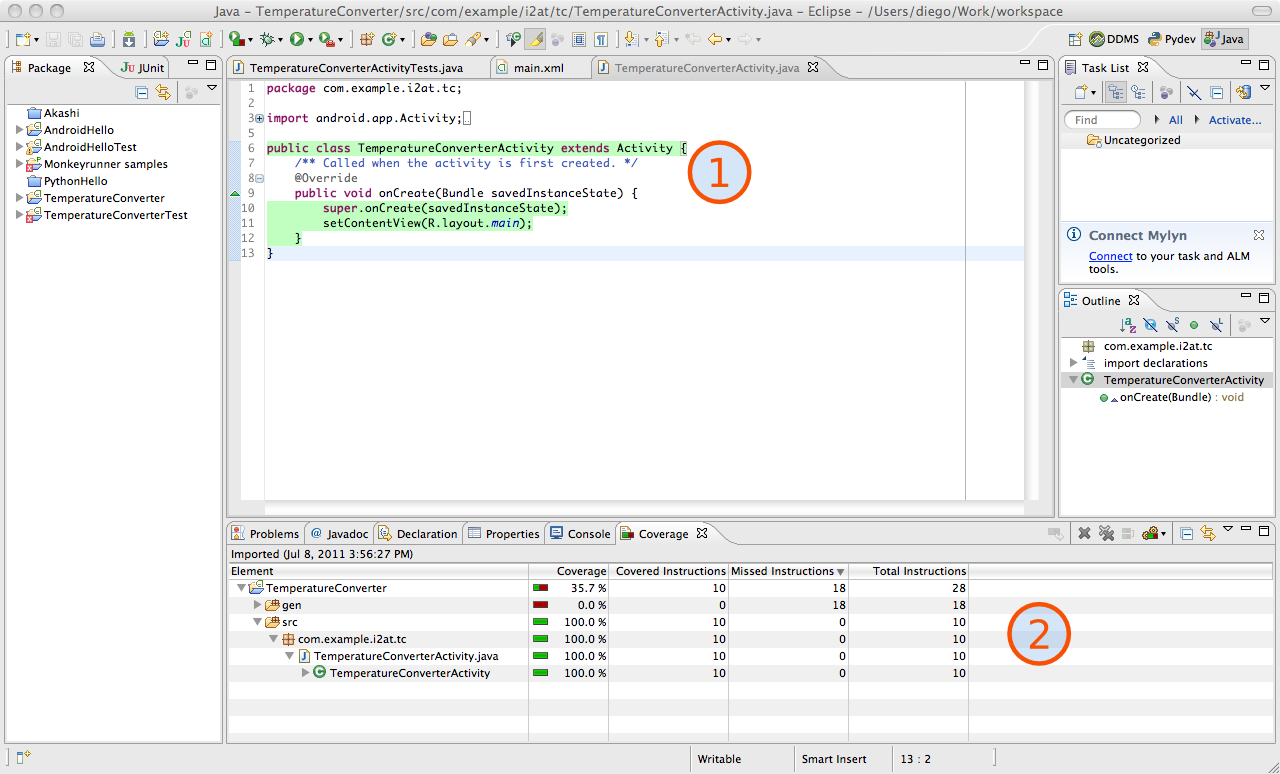
Task: Click the Task List Find field
Action: point(1103,120)
